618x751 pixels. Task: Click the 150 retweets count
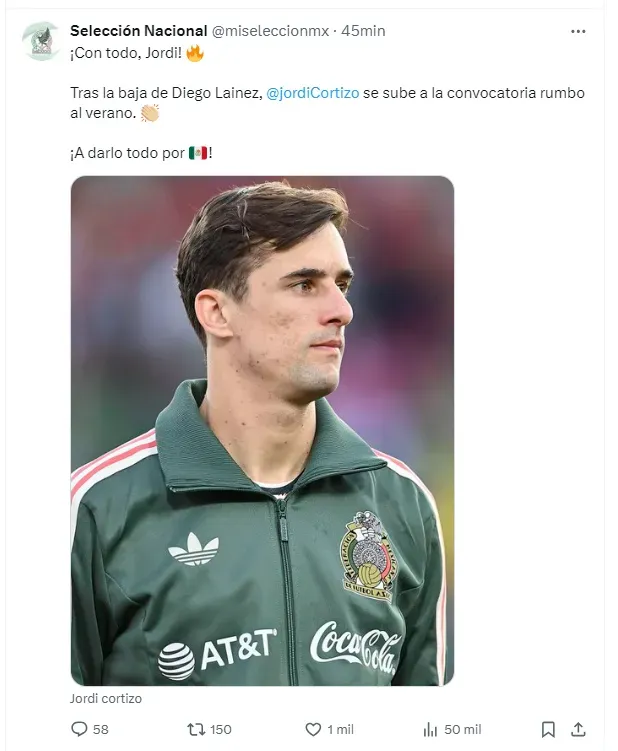coord(220,729)
